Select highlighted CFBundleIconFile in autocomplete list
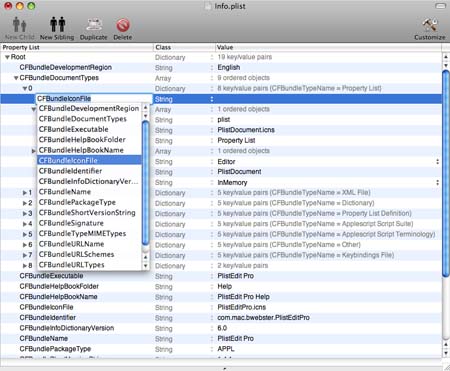This screenshot has width=450, height=371. pos(89,160)
